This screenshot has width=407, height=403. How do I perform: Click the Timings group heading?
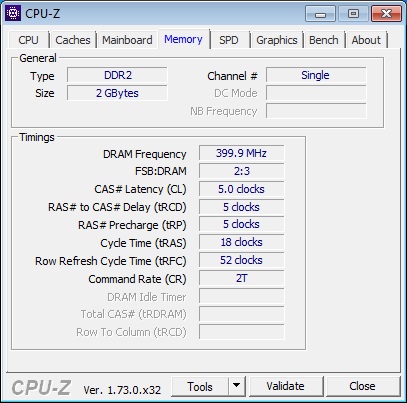pyautogui.click(x=37, y=137)
